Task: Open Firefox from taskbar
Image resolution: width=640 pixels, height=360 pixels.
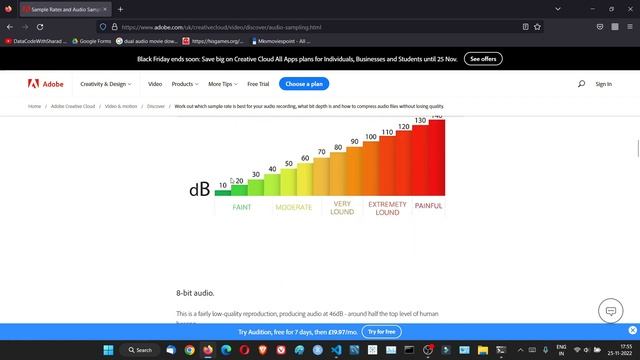Action: point(208,350)
